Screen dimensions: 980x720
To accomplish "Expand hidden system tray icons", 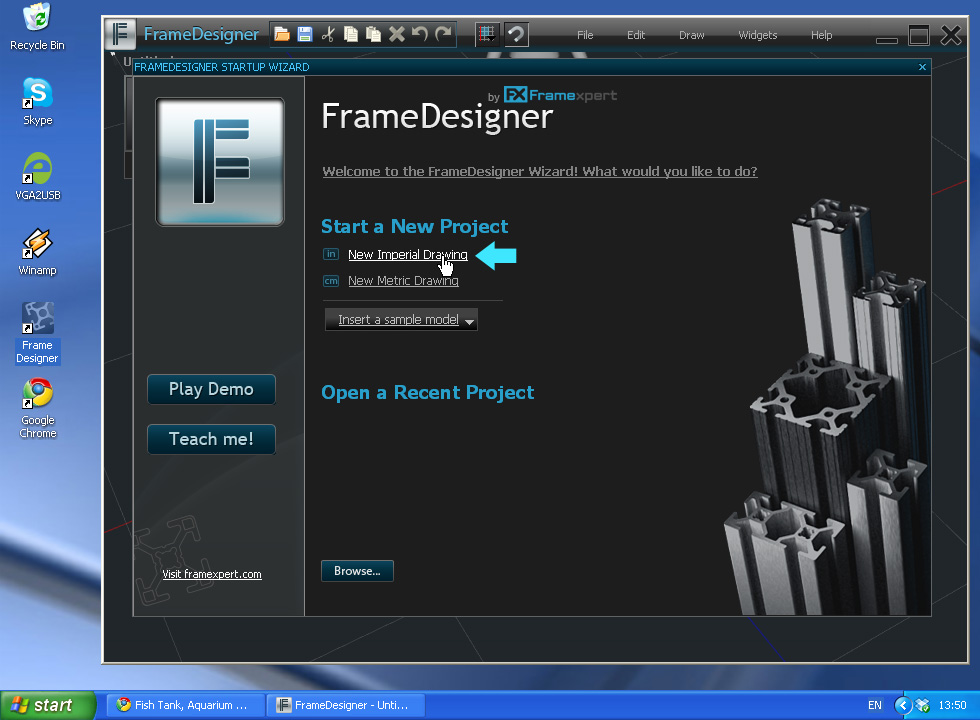I will tap(902, 705).
